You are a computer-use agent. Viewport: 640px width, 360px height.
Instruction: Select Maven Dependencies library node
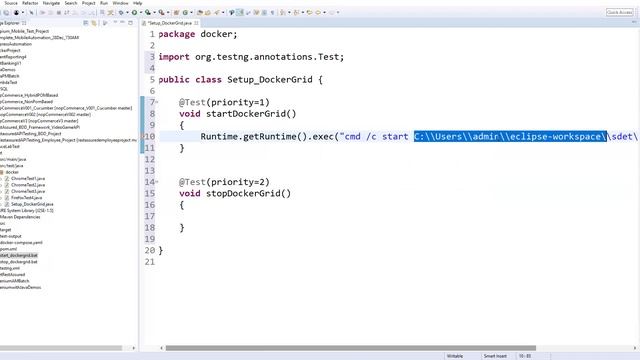tap(20, 217)
